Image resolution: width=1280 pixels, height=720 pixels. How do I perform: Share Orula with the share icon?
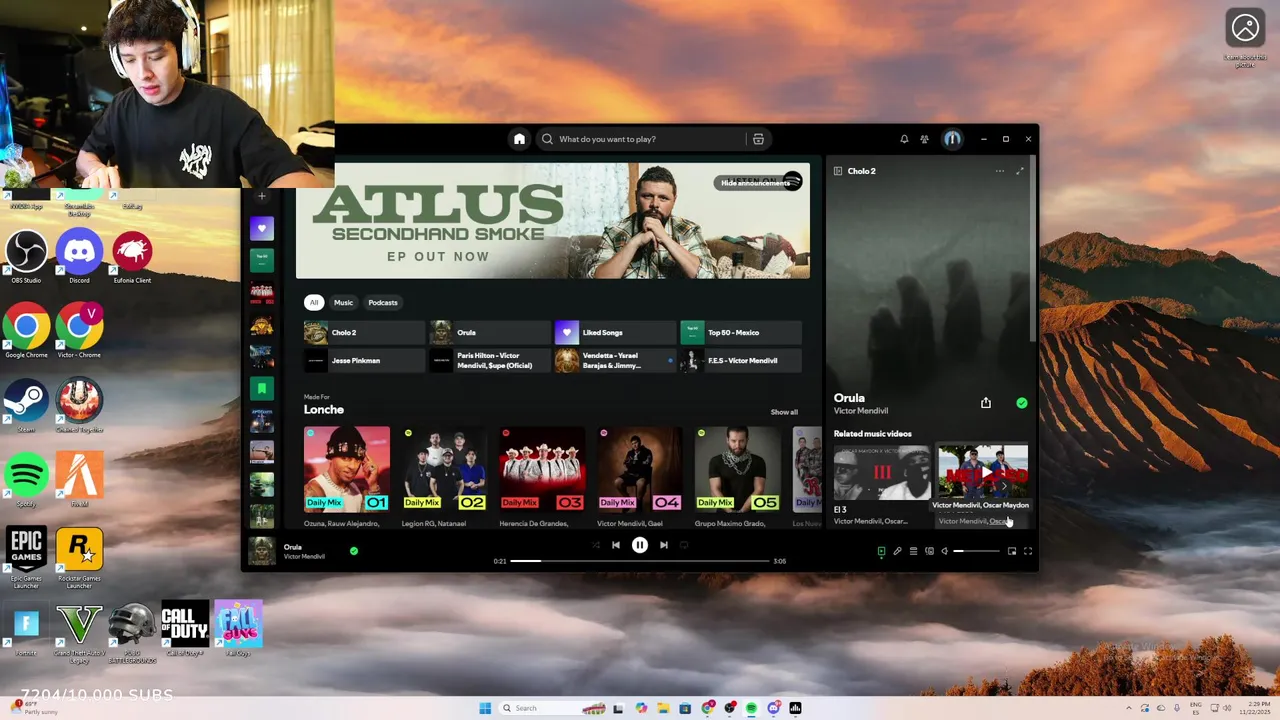[x=986, y=403]
